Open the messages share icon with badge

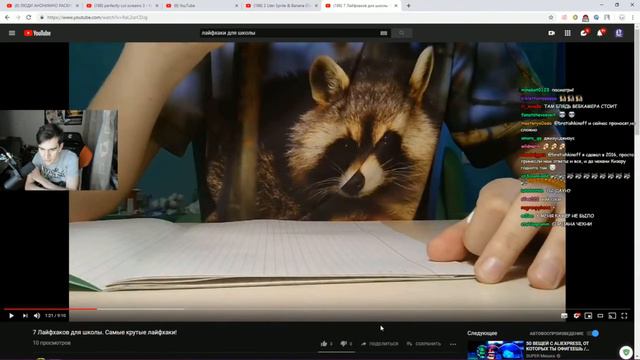[x=584, y=33]
